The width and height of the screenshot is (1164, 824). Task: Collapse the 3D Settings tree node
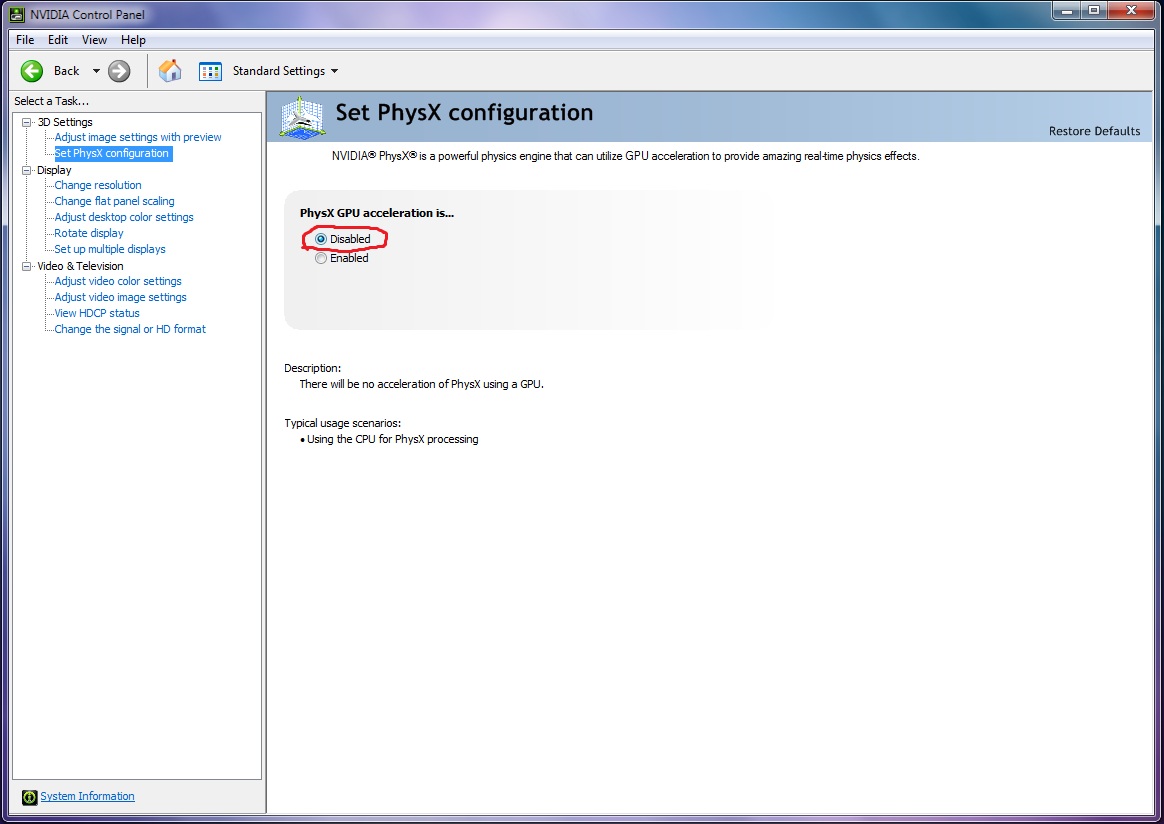tap(27, 122)
